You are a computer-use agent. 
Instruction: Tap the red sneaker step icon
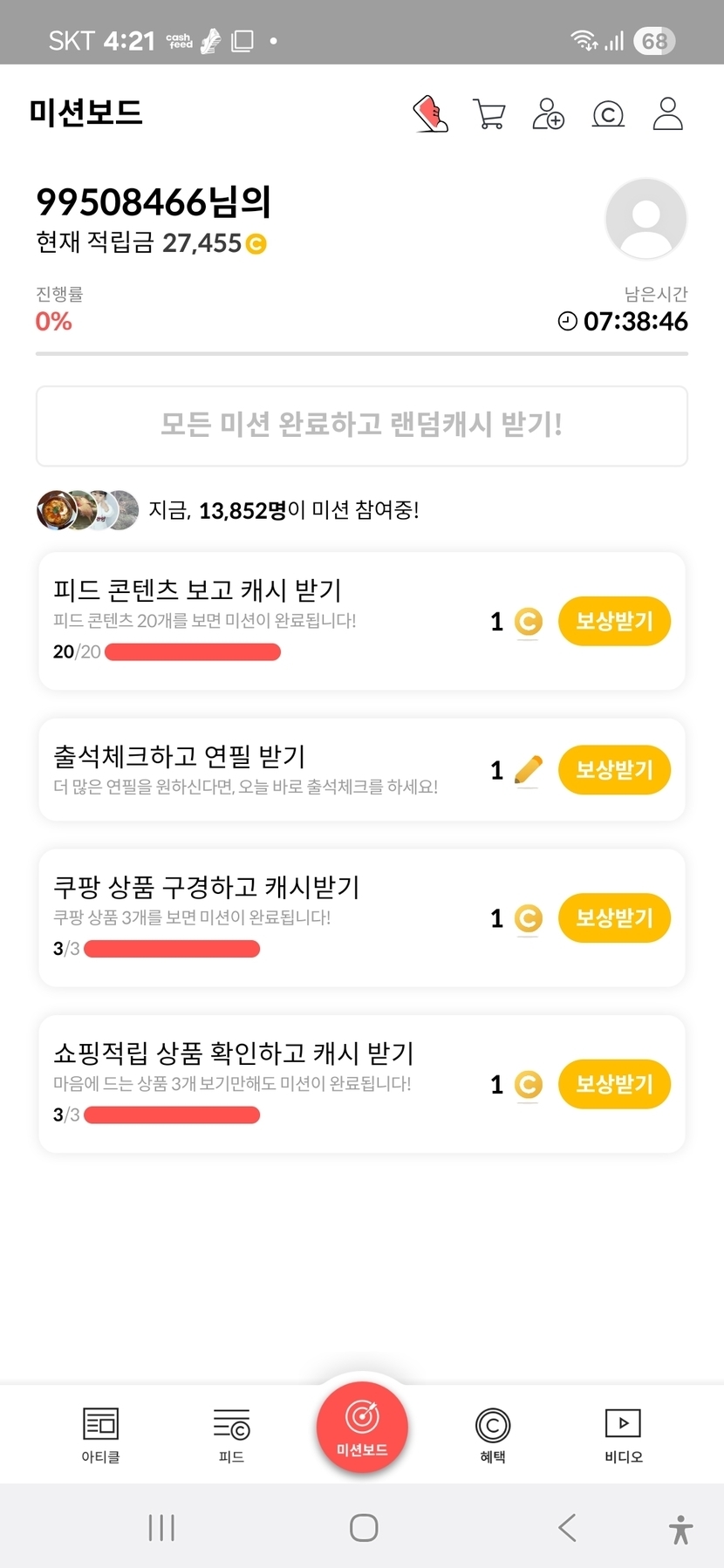point(430,114)
